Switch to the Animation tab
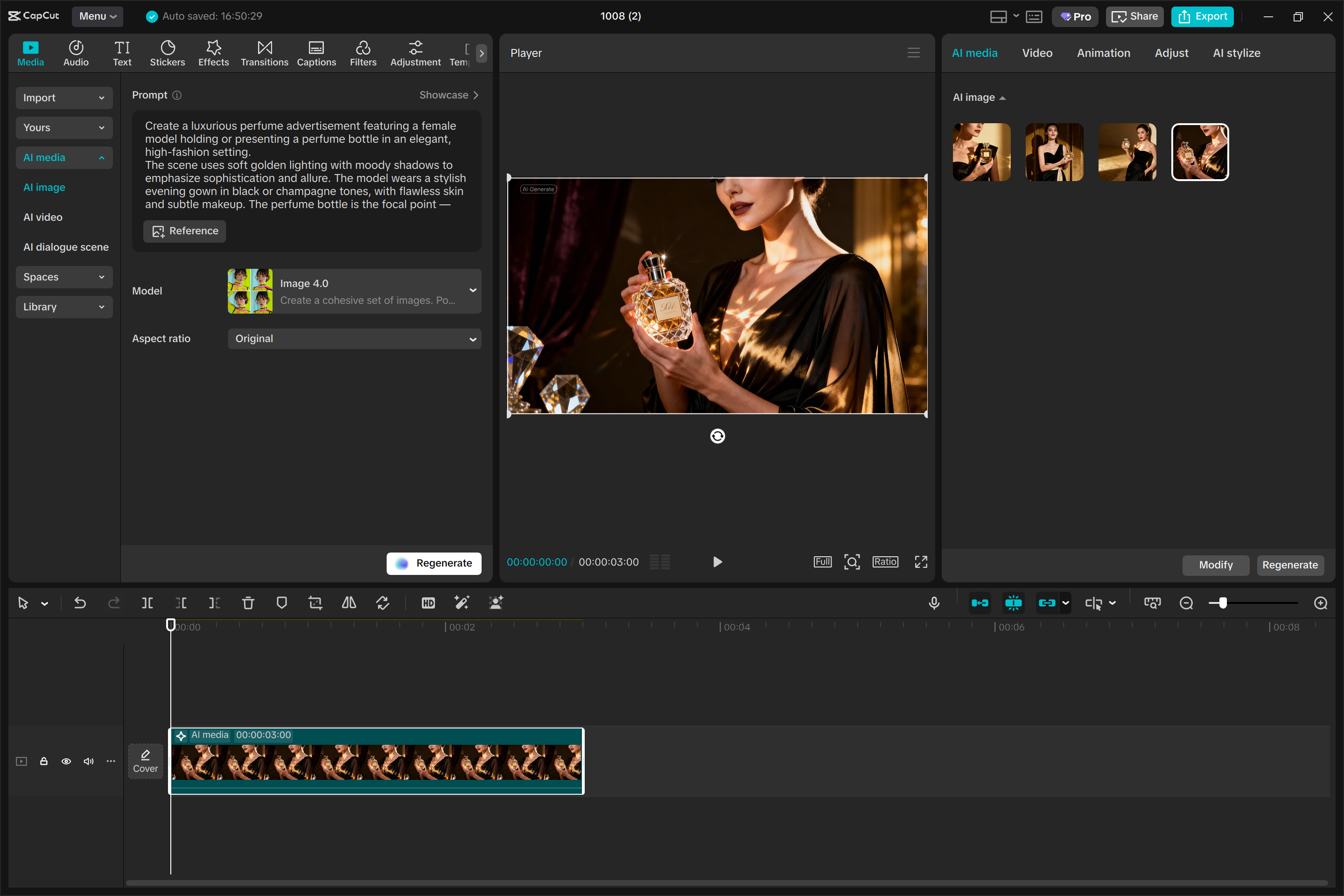 pyautogui.click(x=1103, y=53)
